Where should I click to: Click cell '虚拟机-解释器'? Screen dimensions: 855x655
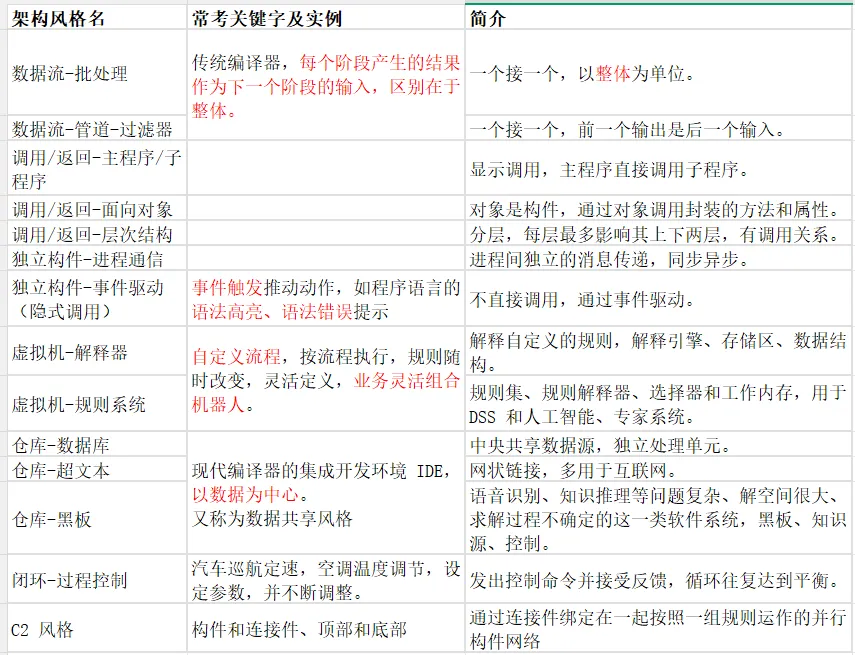[x=97, y=351]
